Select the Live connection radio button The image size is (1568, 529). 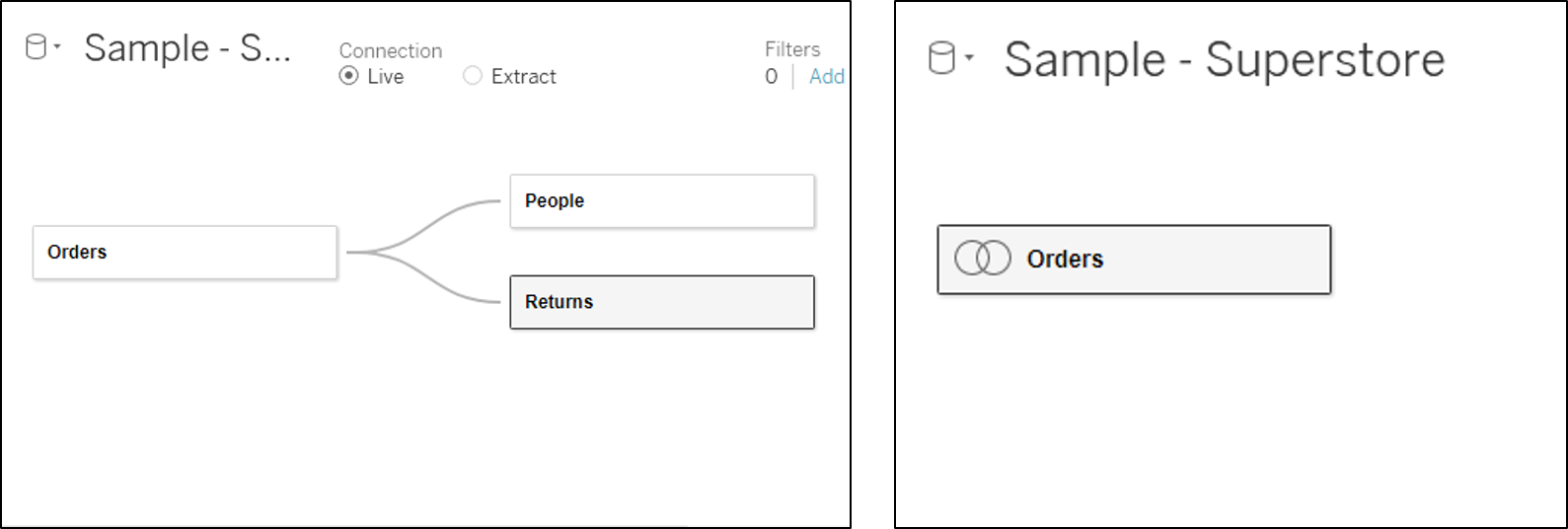pos(349,76)
